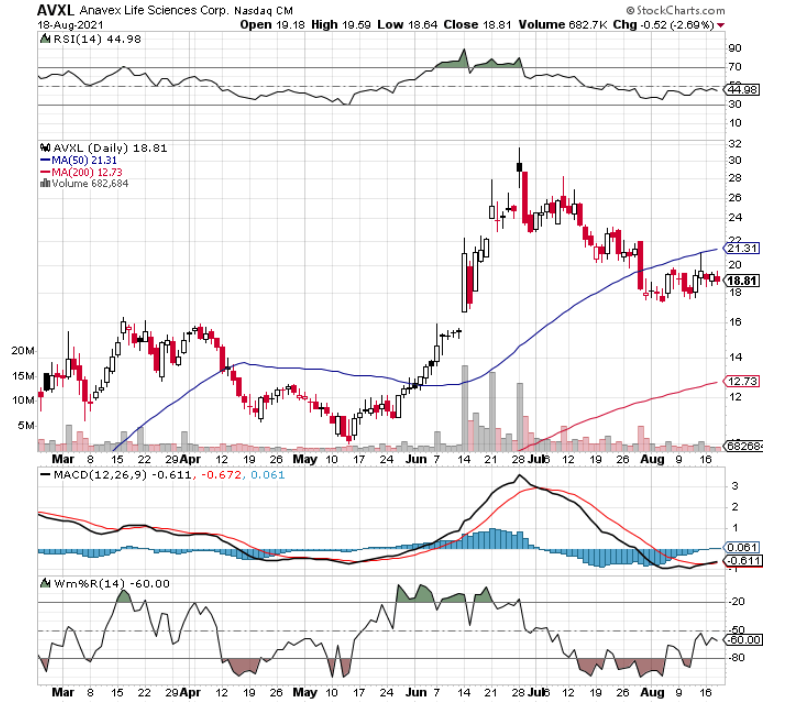Click the Anavex Life Sciences Corp. name

(154, 10)
